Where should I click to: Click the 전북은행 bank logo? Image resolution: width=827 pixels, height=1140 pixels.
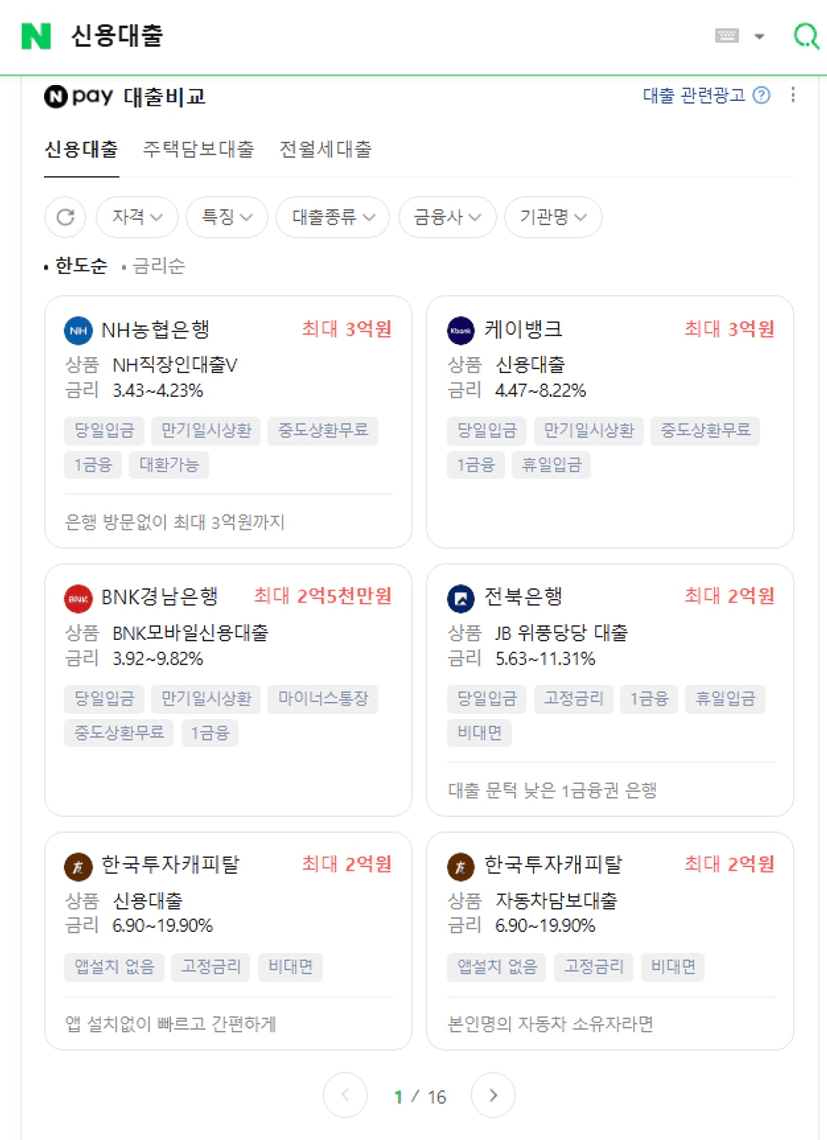click(x=461, y=598)
